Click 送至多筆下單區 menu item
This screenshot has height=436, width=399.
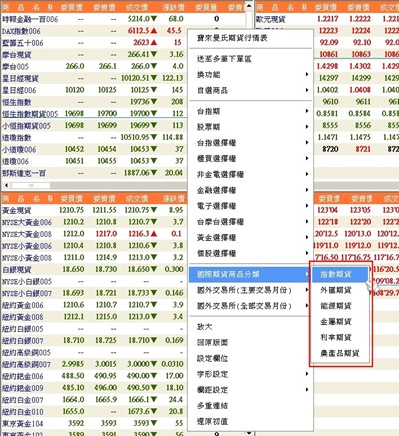[251, 59]
